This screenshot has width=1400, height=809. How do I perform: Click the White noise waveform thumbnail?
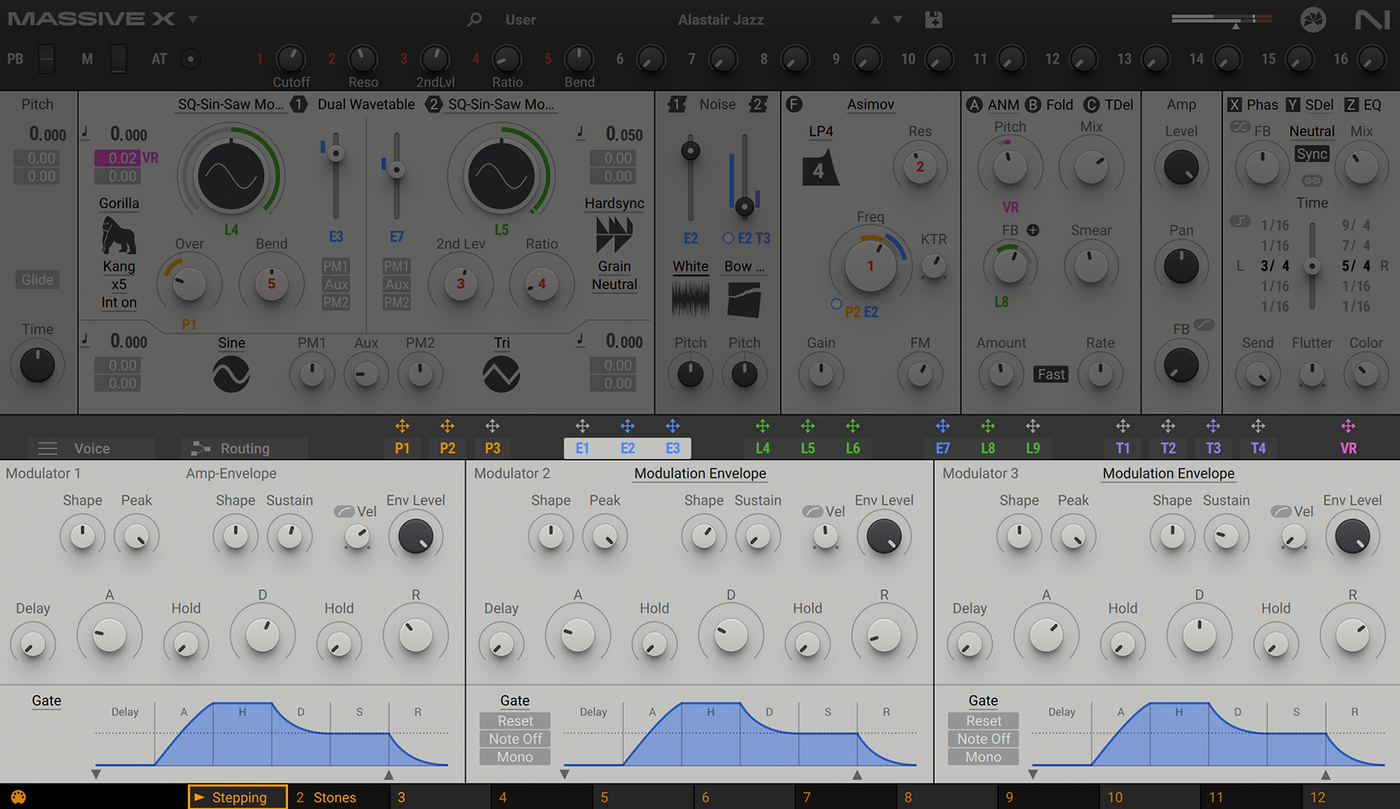tap(690, 300)
